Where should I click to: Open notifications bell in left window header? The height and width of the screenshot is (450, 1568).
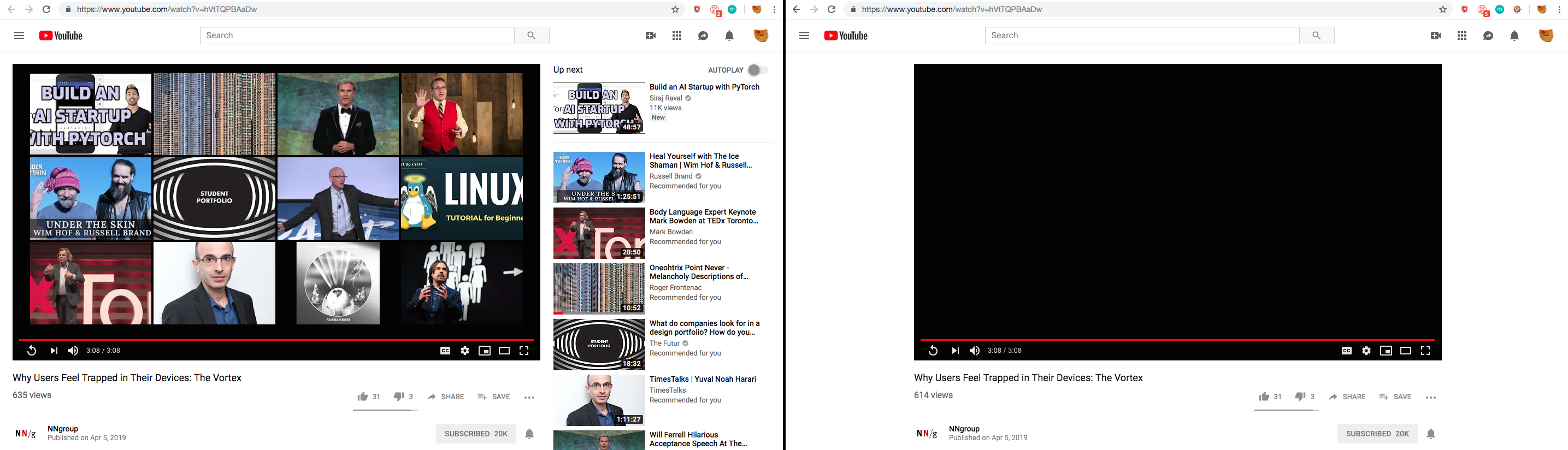click(x=729, y=35)
